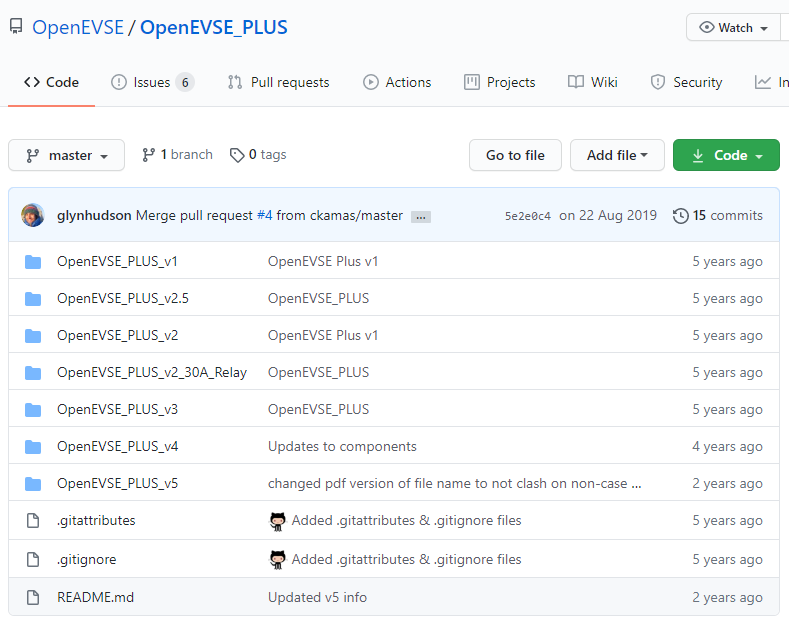
Task: Open the .gitattributes file
Action: (x=96, y=520)
